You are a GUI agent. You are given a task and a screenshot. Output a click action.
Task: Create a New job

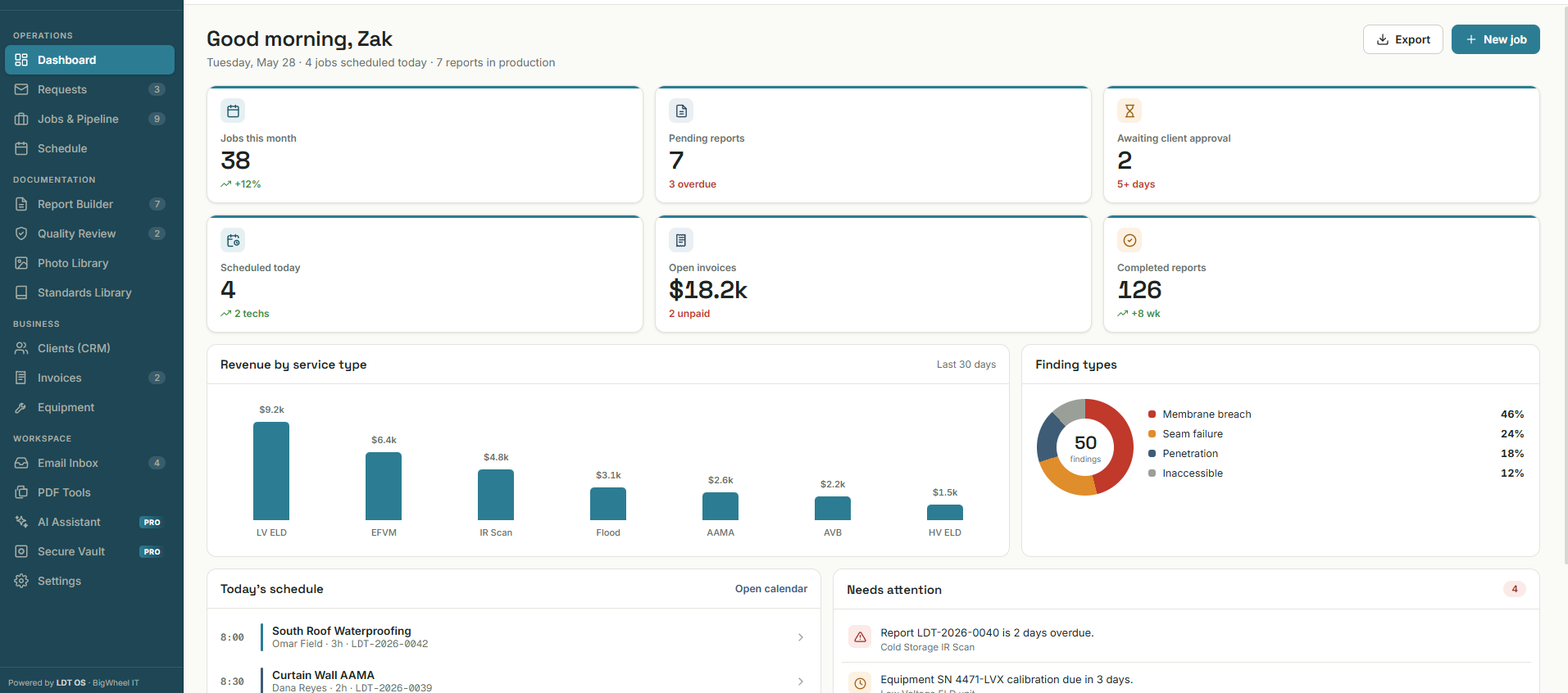pos(1495,39)
